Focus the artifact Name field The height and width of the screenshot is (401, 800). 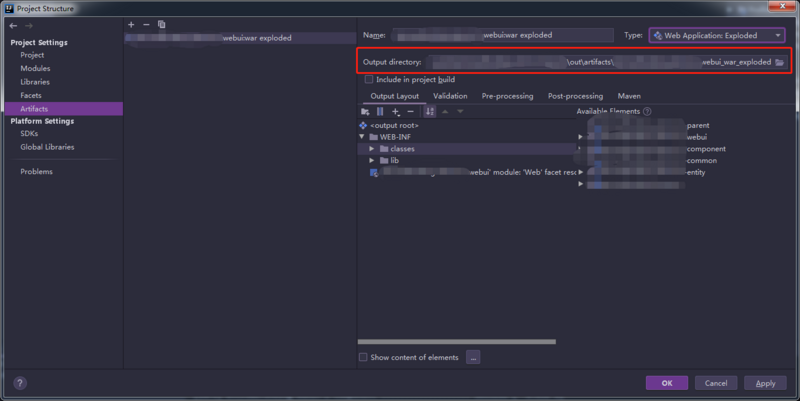pyautogui.click(x=503, y=35)
